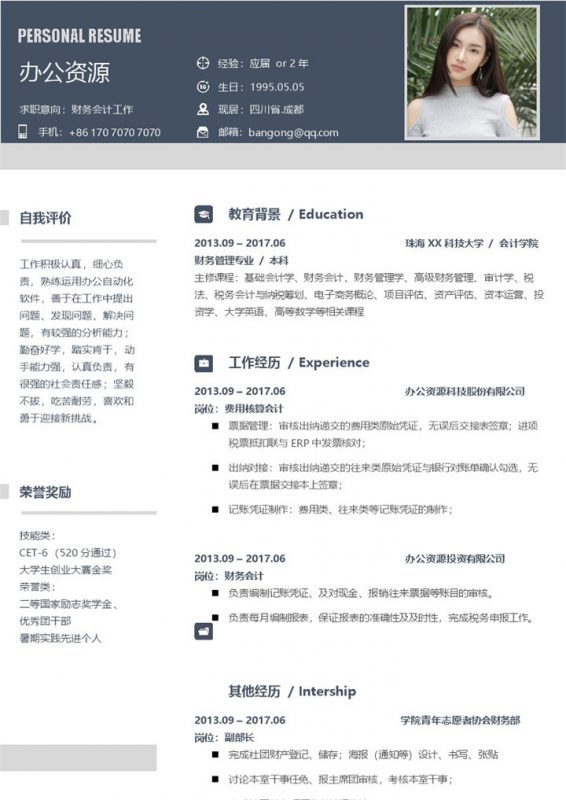This screenshot has height=800, width=566.
Task: Click the school name 珠海 XX 科技大学 / 会计学院
Action: click(x=472, y=243)
